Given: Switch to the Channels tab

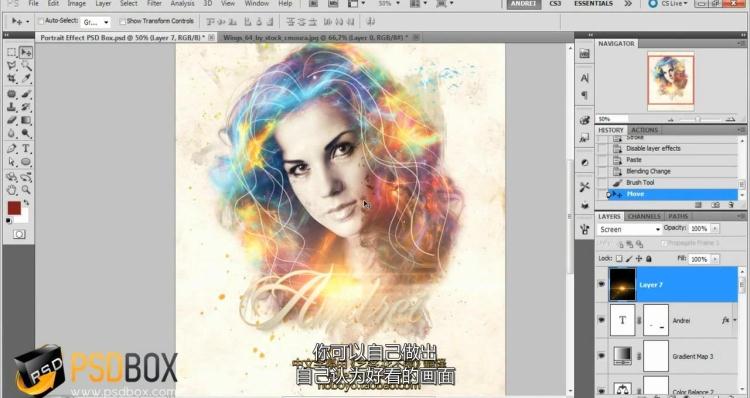Looking at the screenshot, I should coord(644,216).
